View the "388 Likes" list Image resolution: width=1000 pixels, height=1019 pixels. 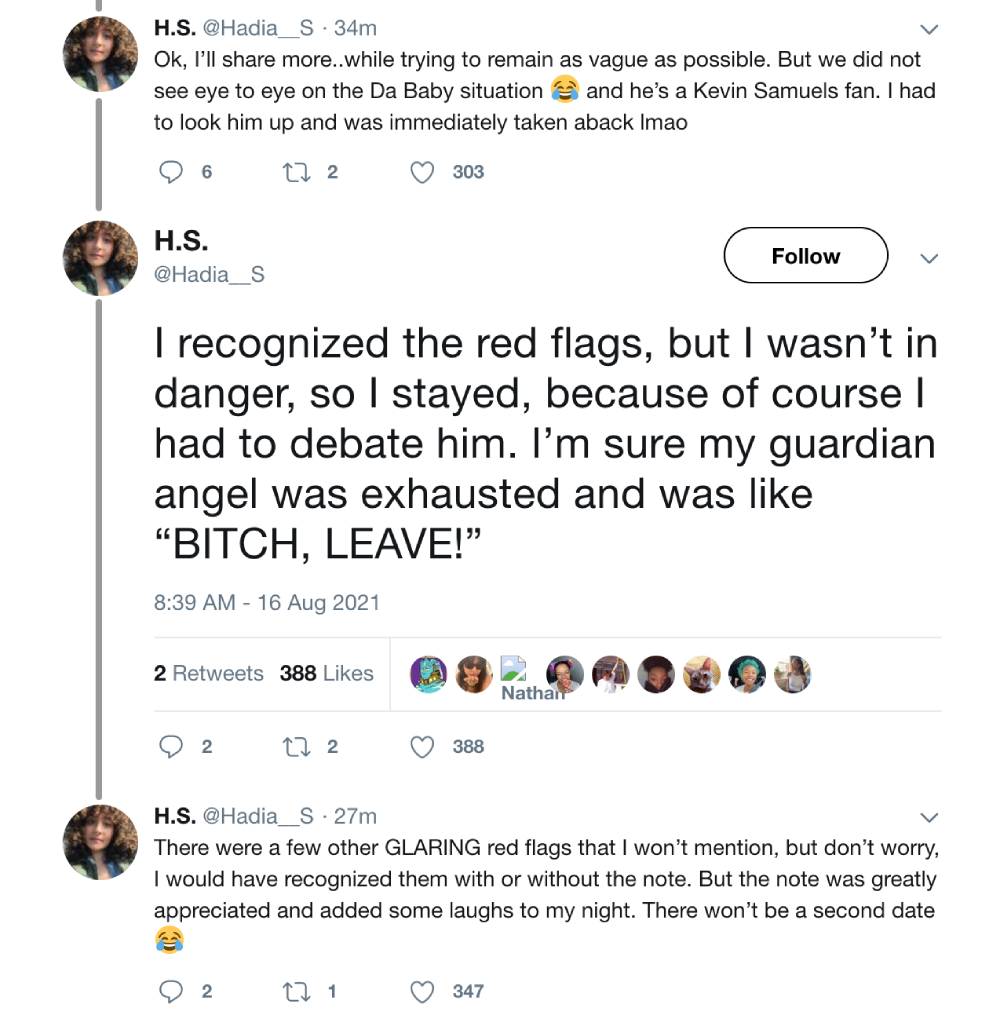[x=326, y=673]
